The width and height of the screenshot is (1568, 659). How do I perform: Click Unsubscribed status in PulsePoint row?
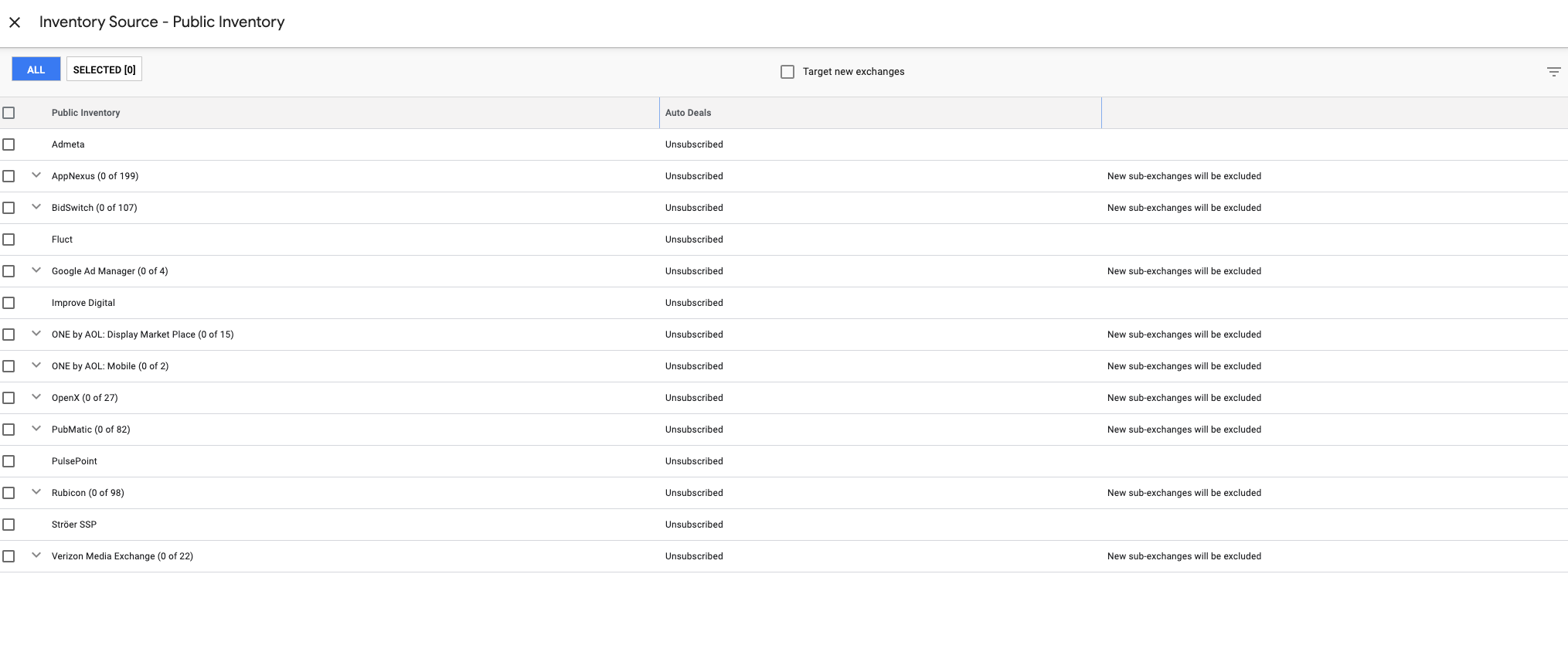coord(694,461)
